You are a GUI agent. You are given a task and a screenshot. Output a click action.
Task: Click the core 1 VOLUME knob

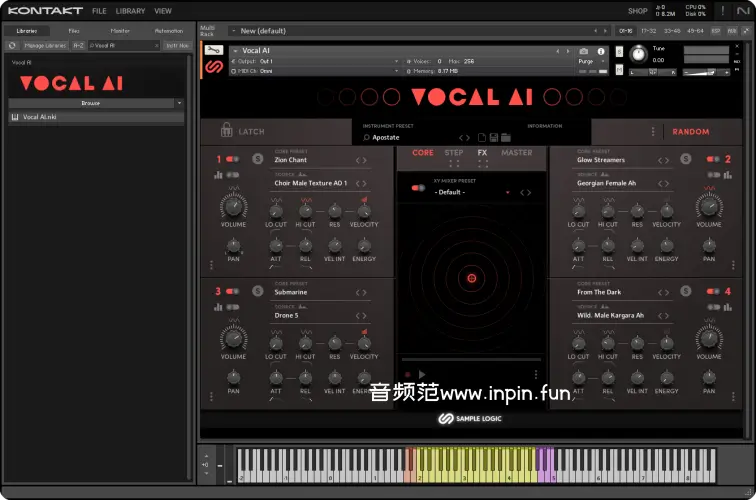[233, 206]
